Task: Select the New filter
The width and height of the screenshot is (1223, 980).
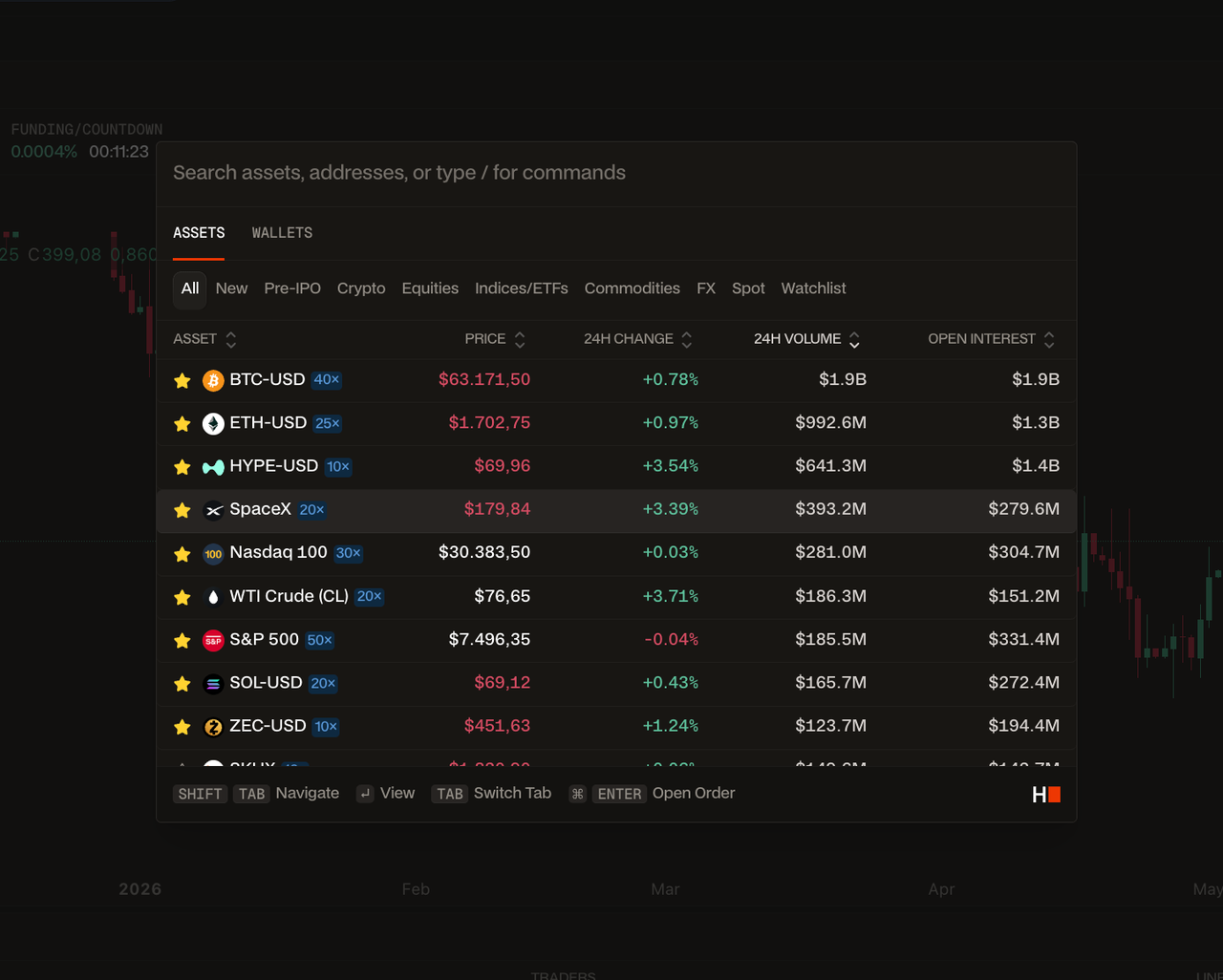Action: (x=231, y=288)
